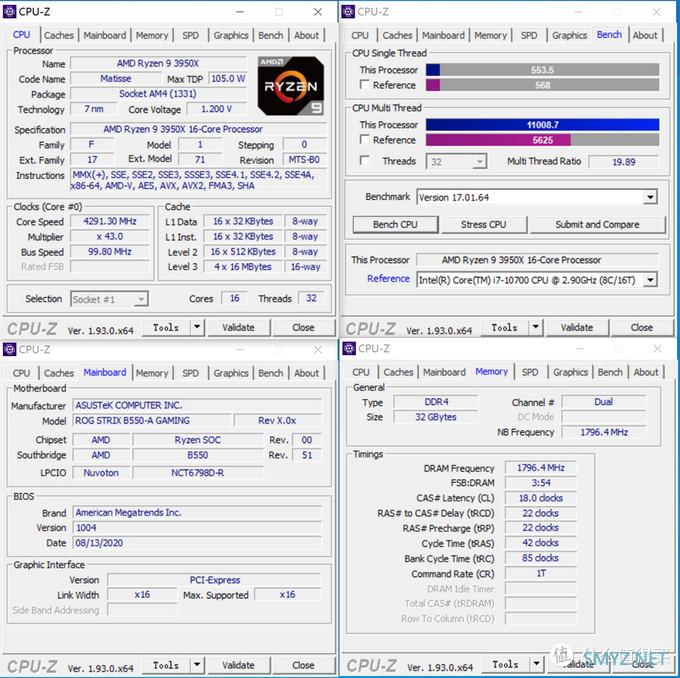This screenshot has width=680, height=678.
Task: Click multi thread Reference bar 5625
Action: (x=543, y=140)
